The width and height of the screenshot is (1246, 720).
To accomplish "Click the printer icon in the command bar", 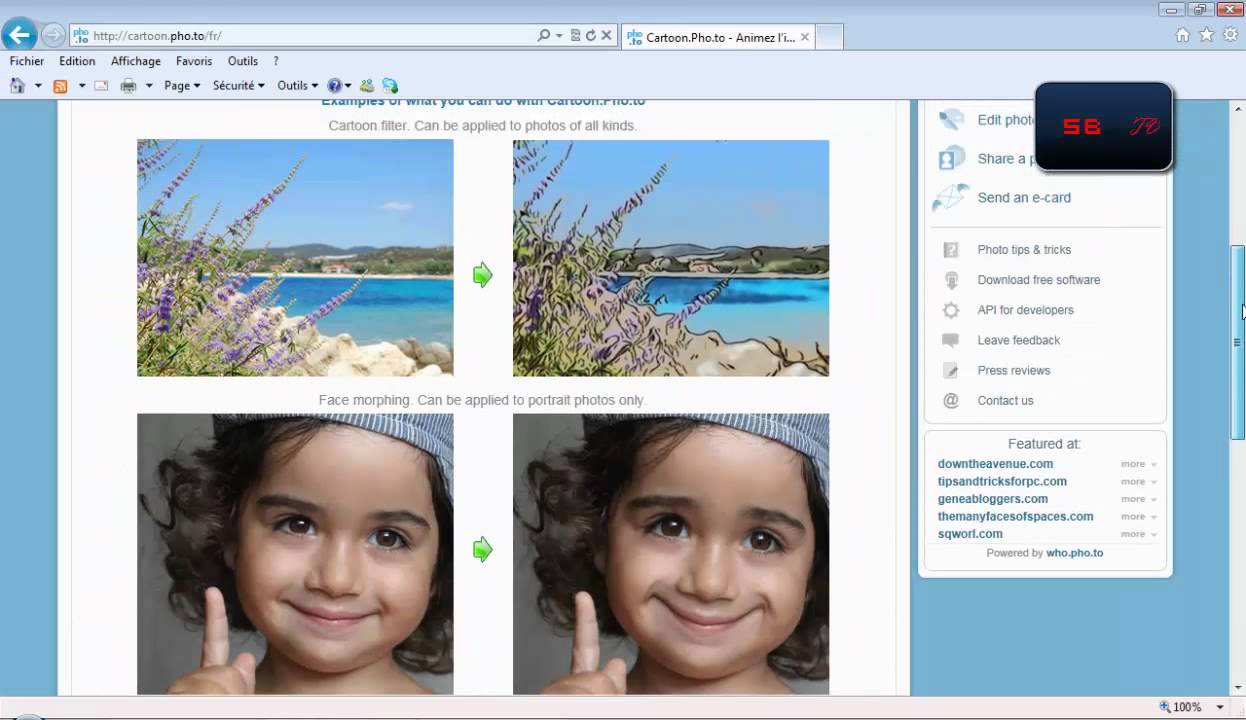I will click(x=128, y=86).
